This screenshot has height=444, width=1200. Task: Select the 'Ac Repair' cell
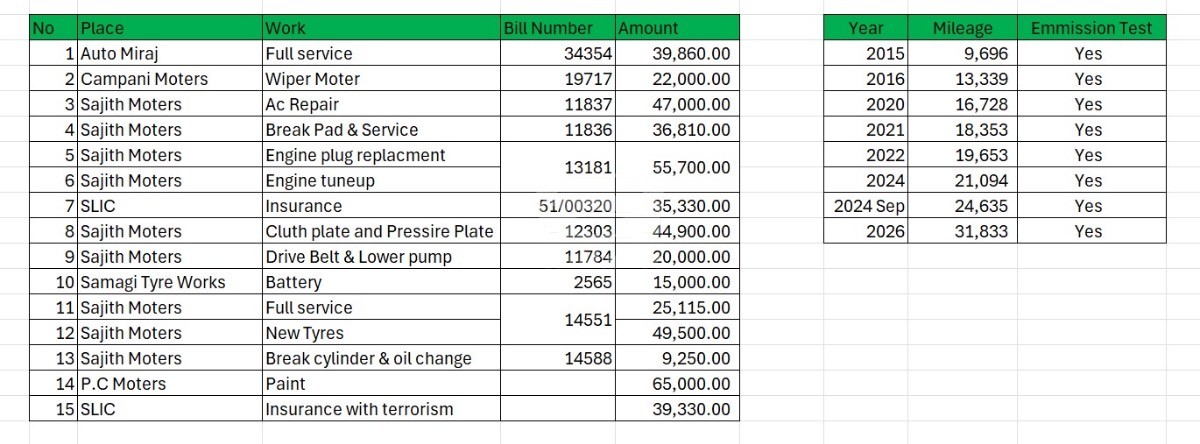coord(380,104)
